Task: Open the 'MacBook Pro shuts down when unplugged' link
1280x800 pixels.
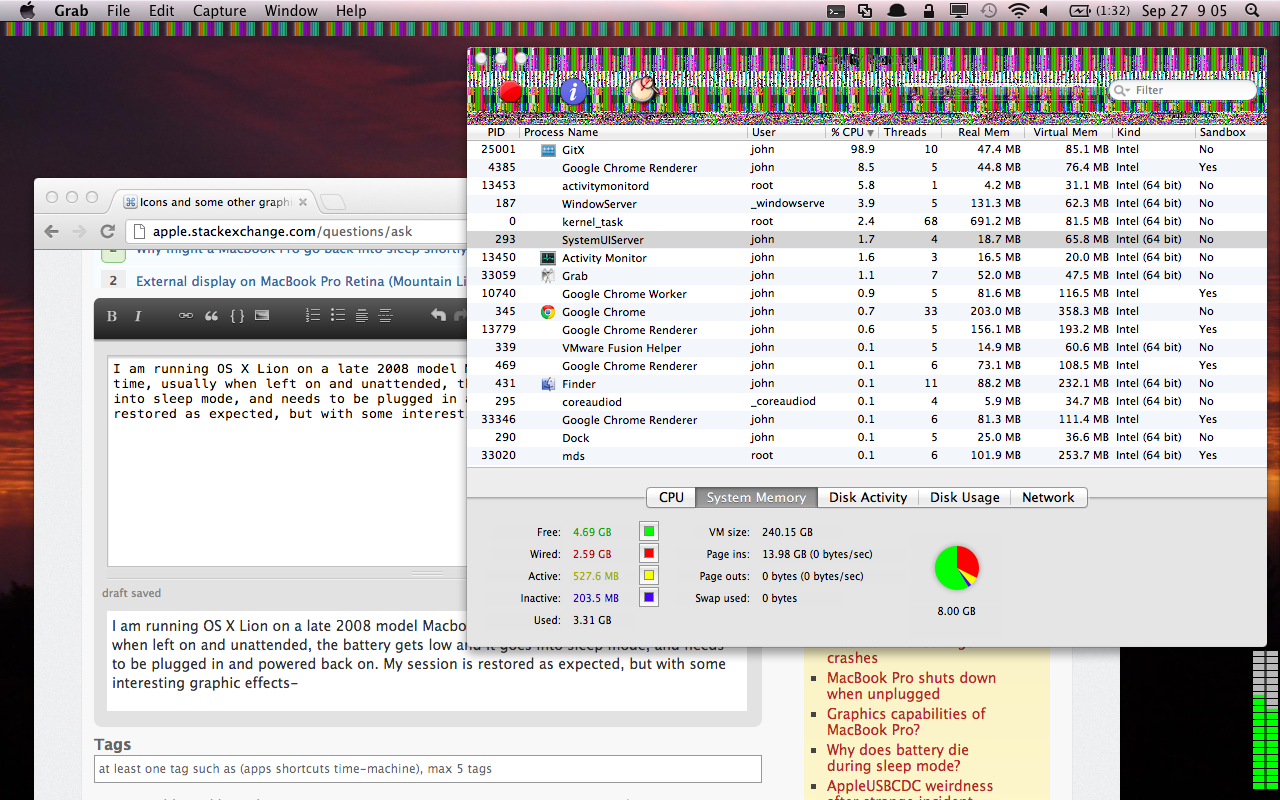Action: pos(911,686)
